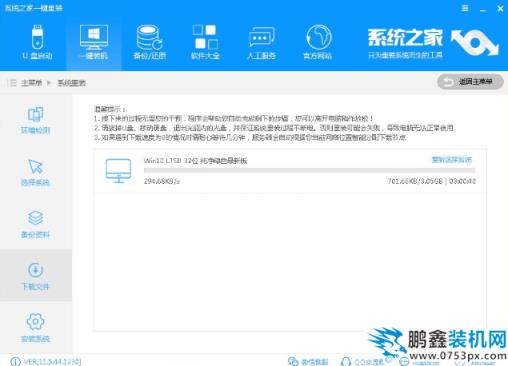
Task: Close the 系统之家 window
Action: pyautogui.click(x=500, y=9)
